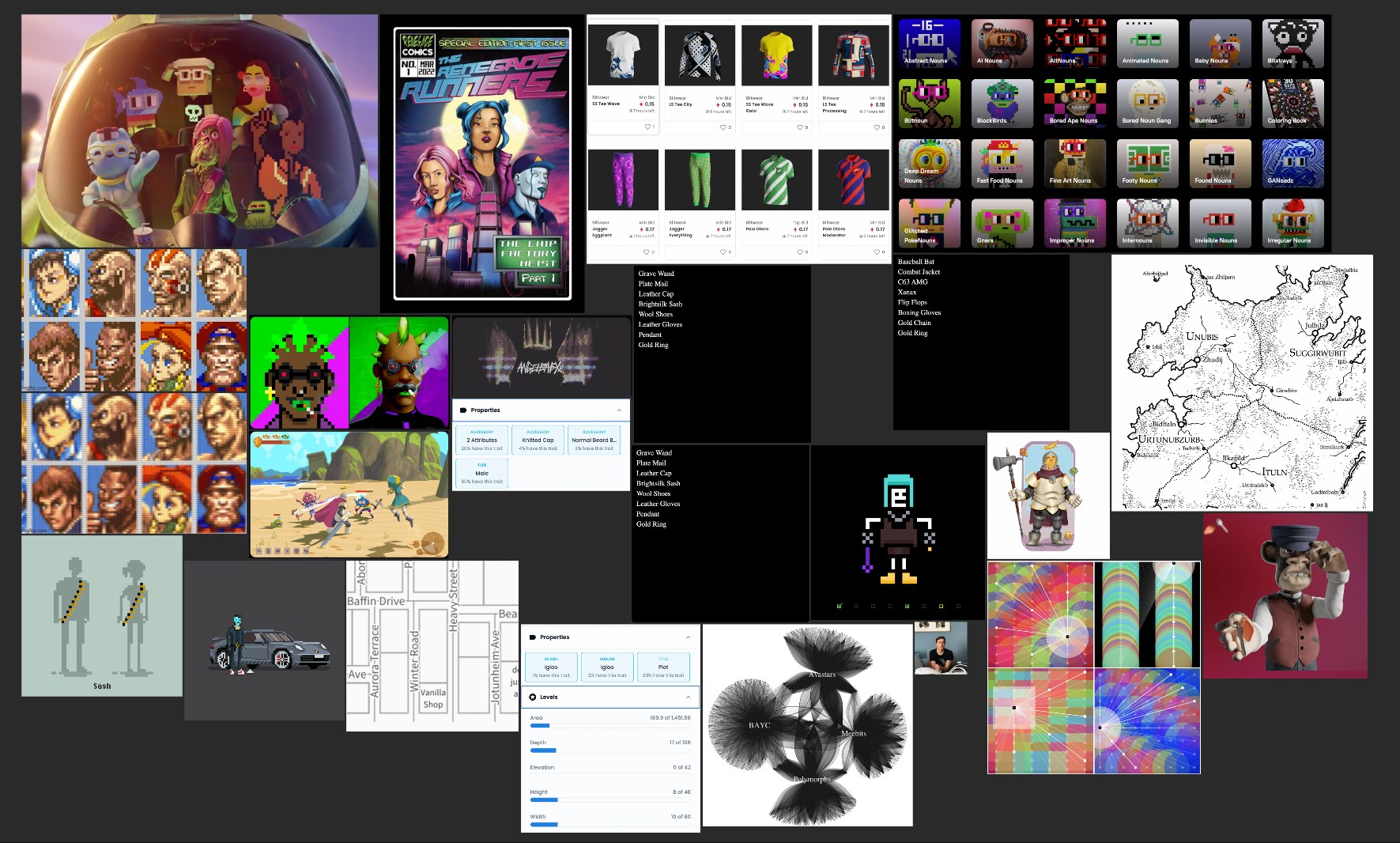The width and height of the screenshot is (1400, 843).
Task: Open the Abstract Nouns tile
Action: tap(930, 43)
